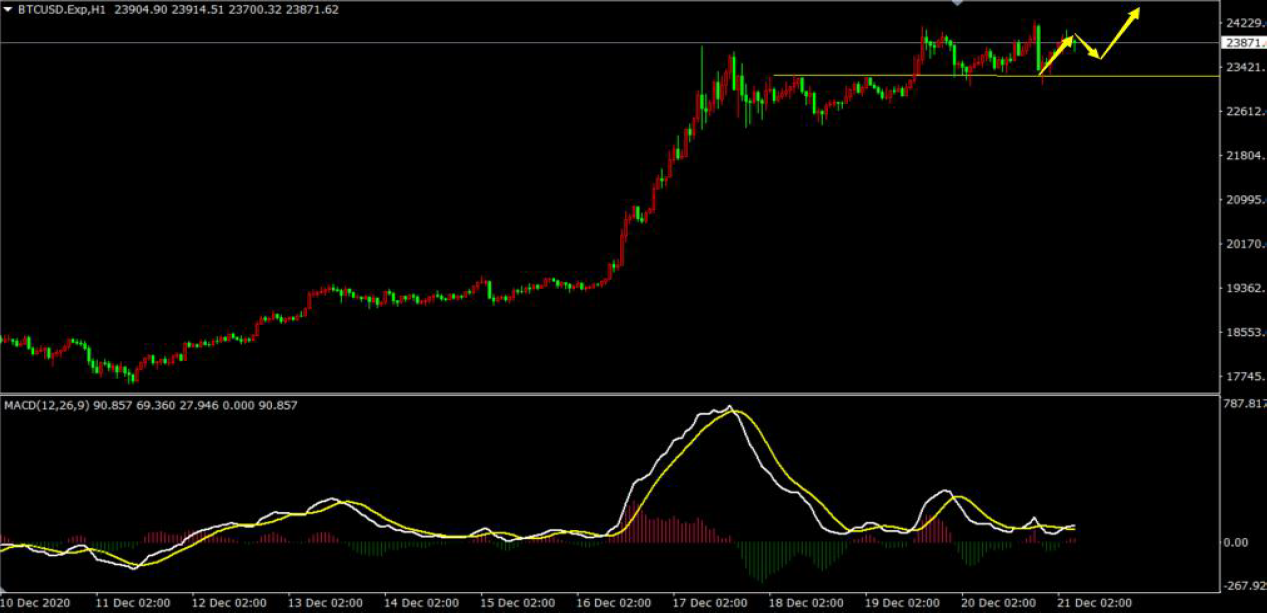Click the chart shift marker on top edge
1267x613 pixels.
coord(958,3)
